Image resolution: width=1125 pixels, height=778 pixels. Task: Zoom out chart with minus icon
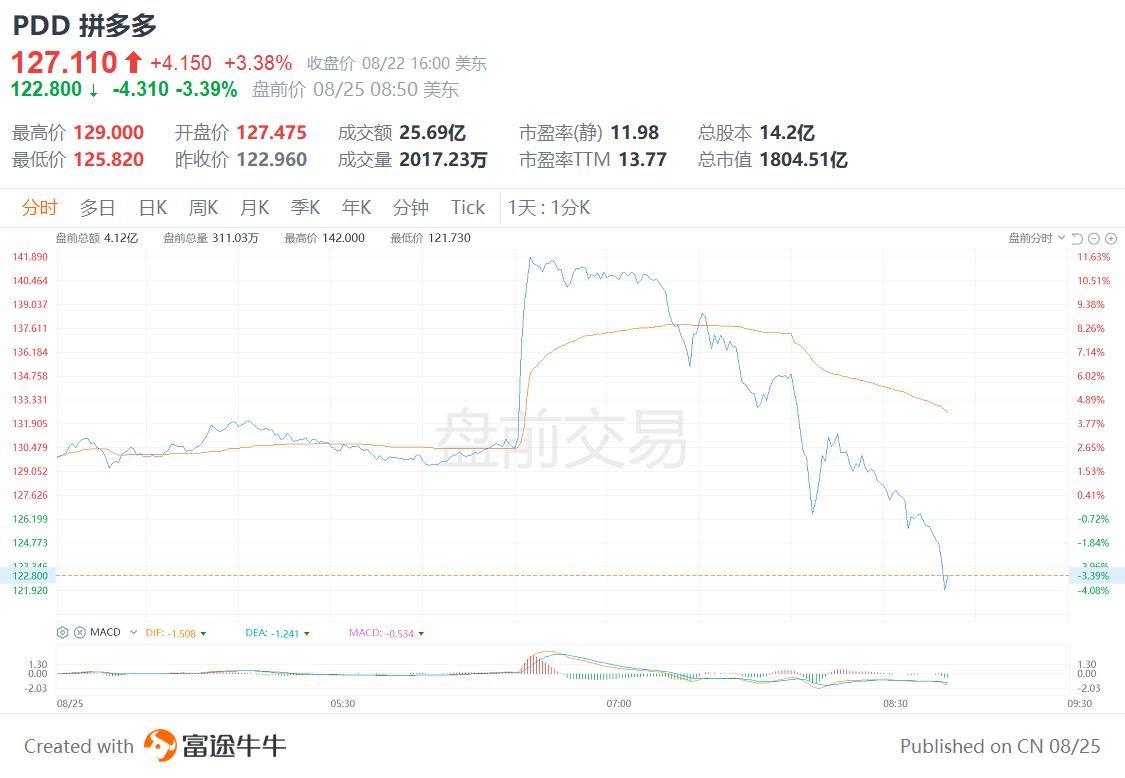[x=1093, y=238]
